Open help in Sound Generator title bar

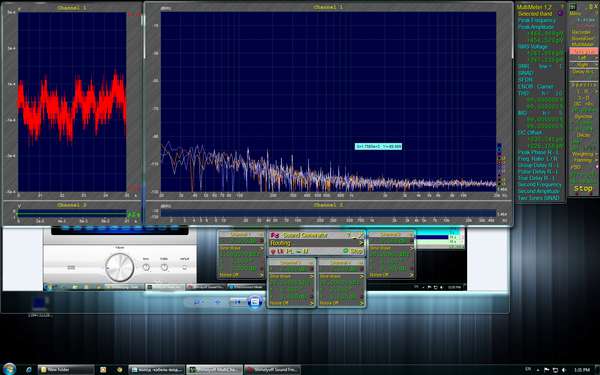[349, 235]
